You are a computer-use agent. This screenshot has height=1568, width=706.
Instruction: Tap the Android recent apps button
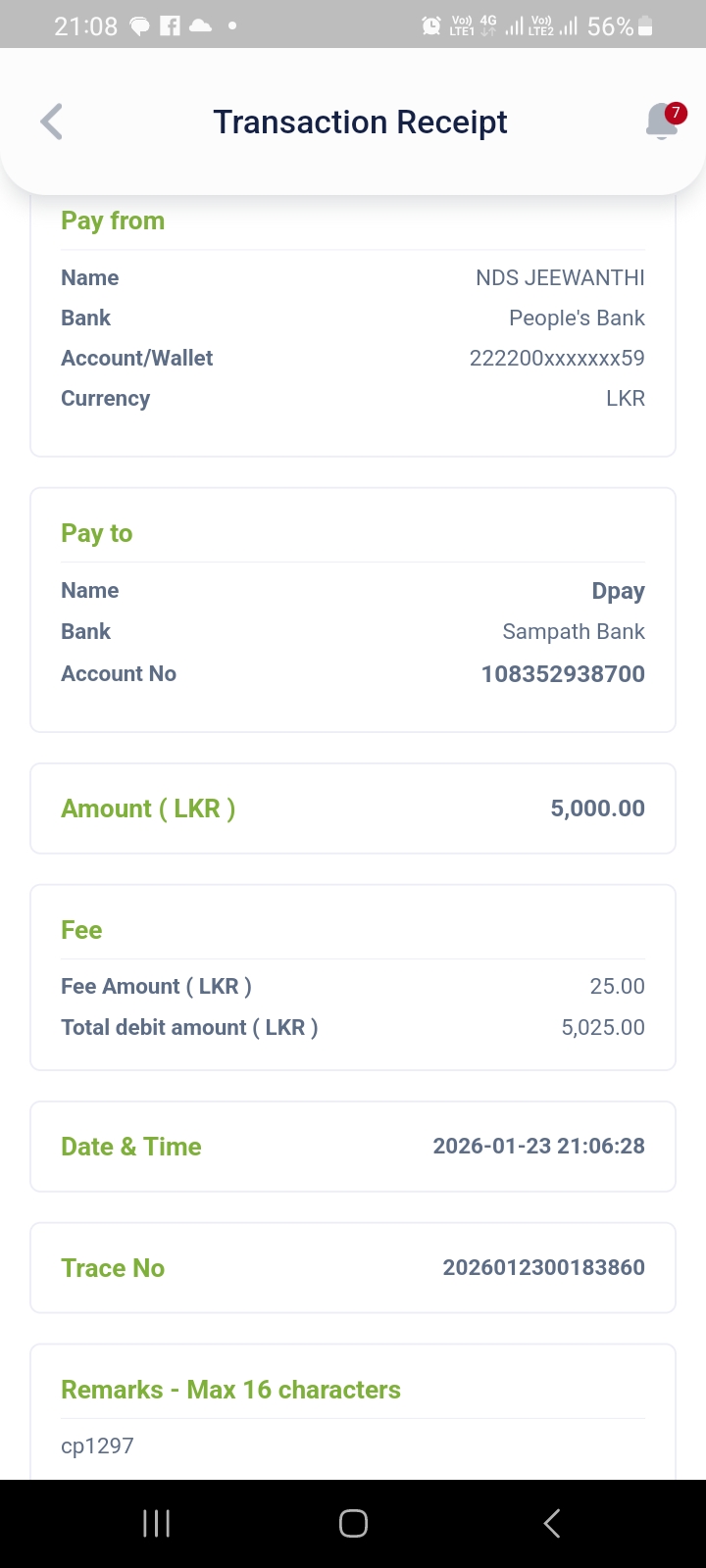click(x=156, y=1523)
